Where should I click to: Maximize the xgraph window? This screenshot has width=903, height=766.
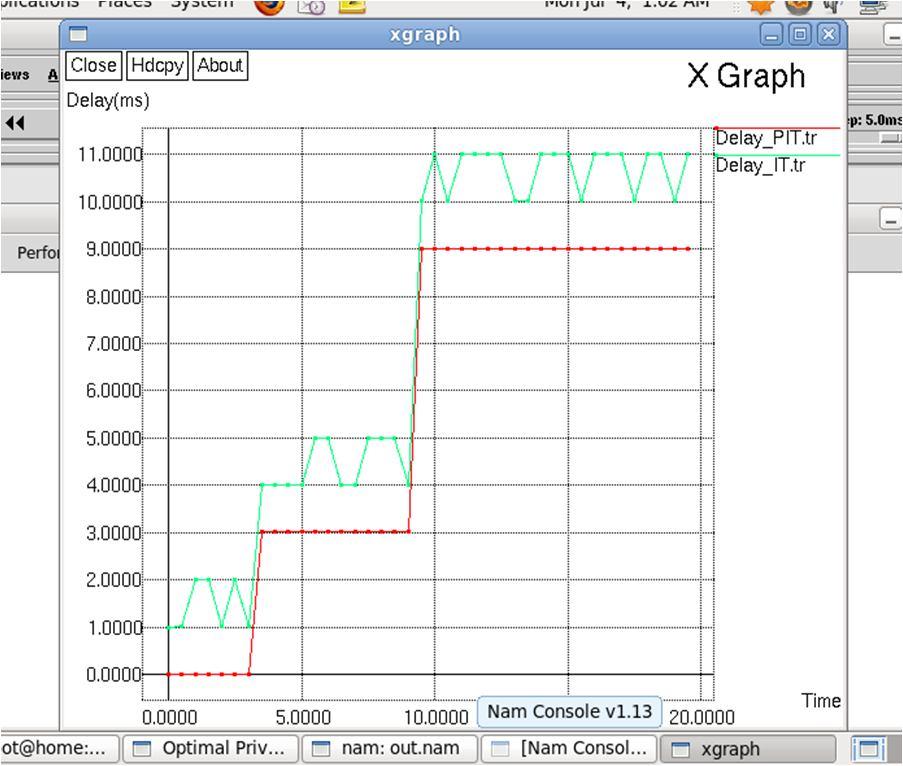(800, 35)
